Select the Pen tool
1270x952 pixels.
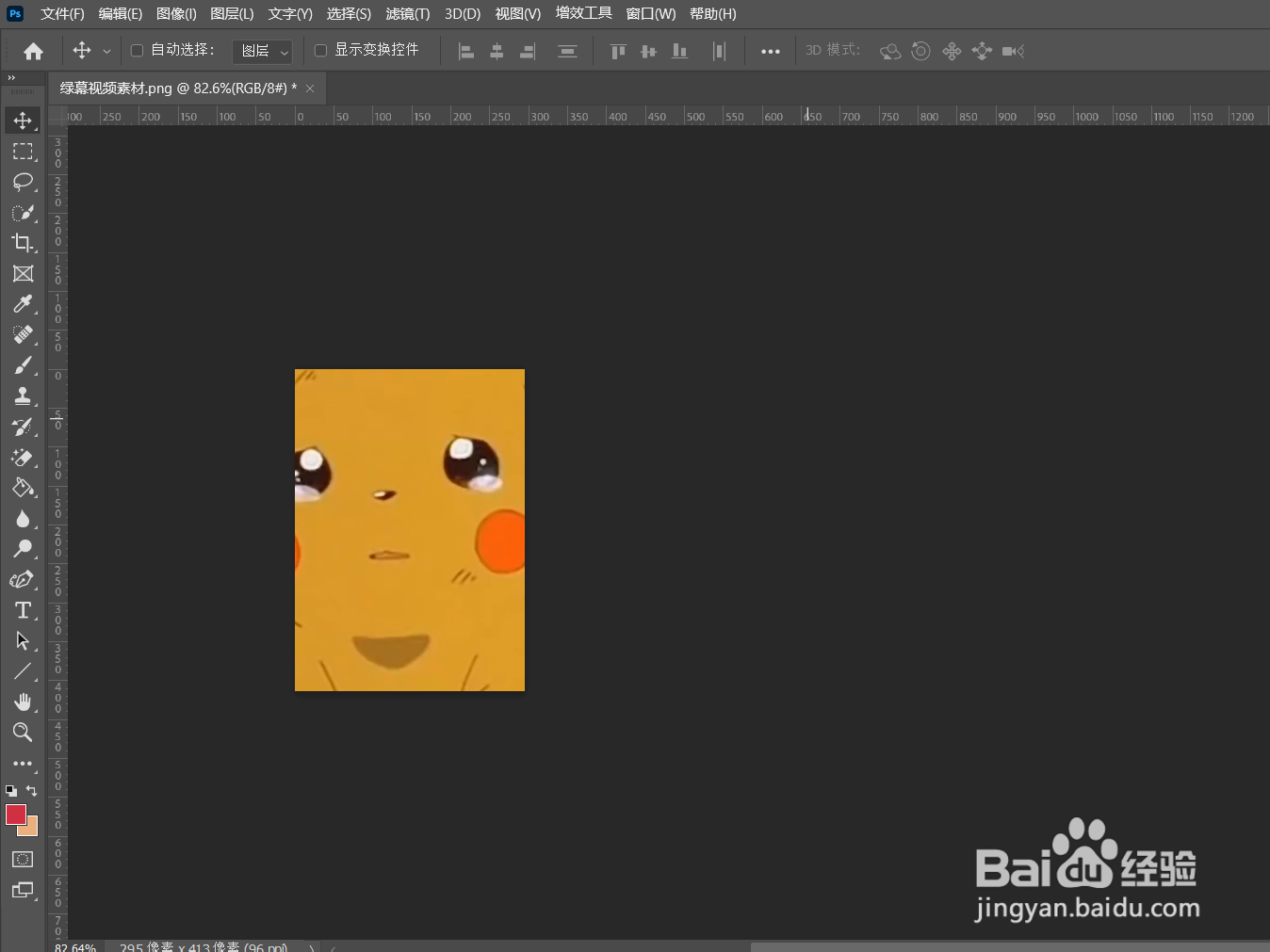23,580
